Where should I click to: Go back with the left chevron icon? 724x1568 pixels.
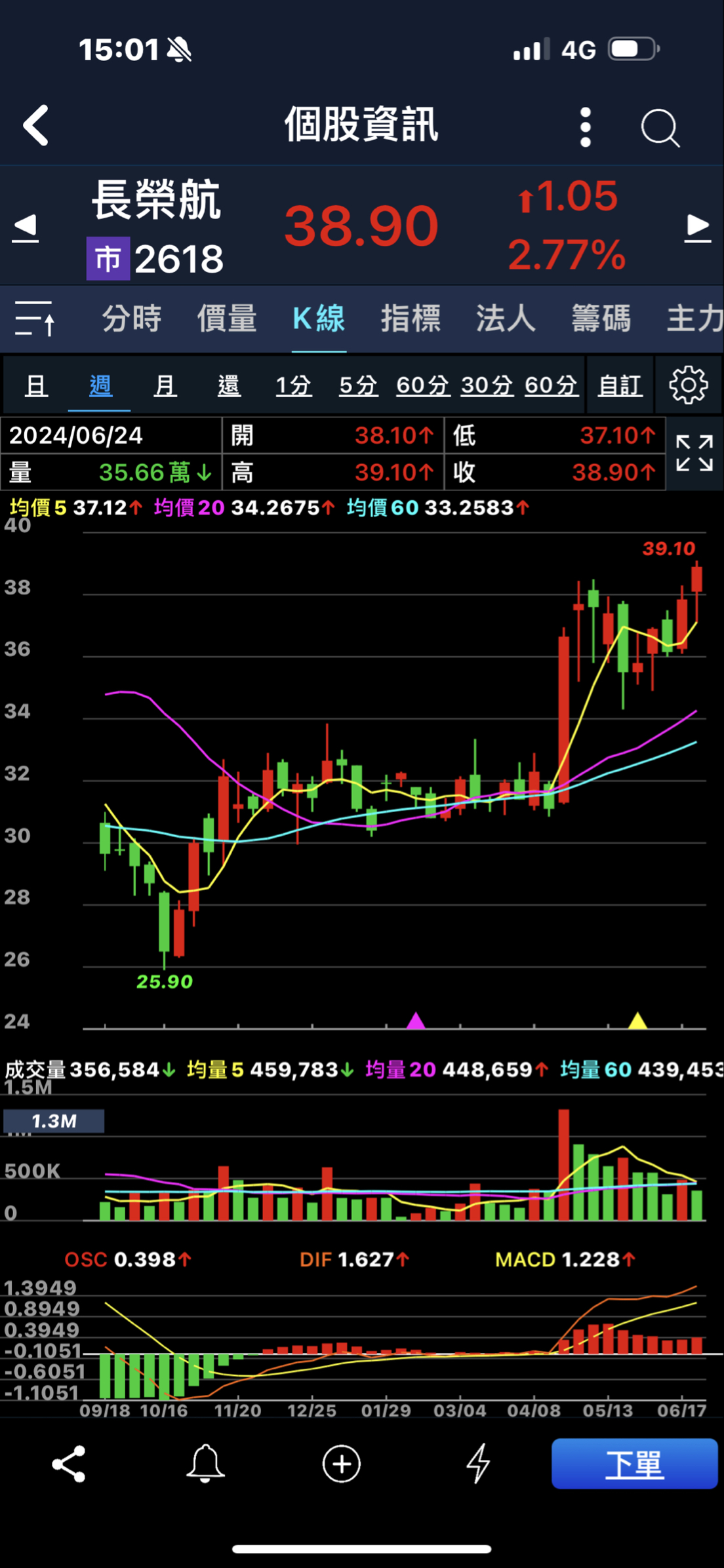35,125
